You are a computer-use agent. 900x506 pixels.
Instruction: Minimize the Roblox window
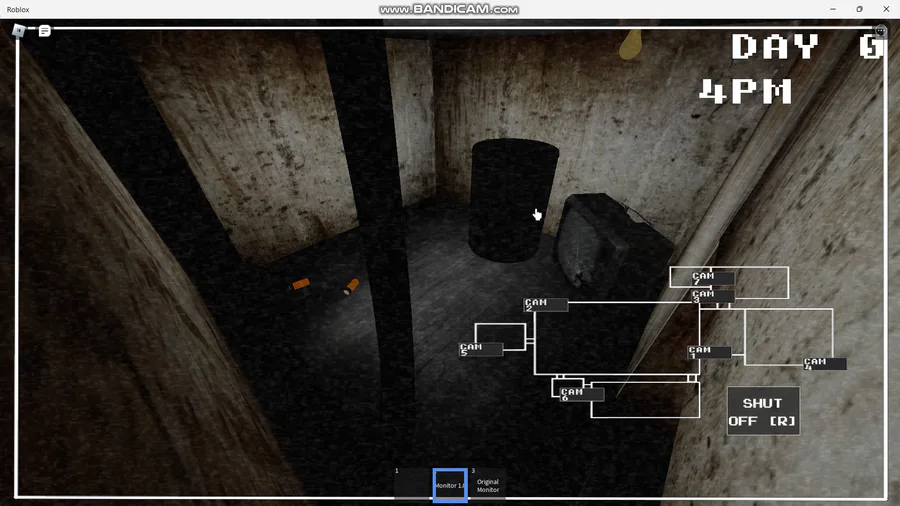coord(833,9)
